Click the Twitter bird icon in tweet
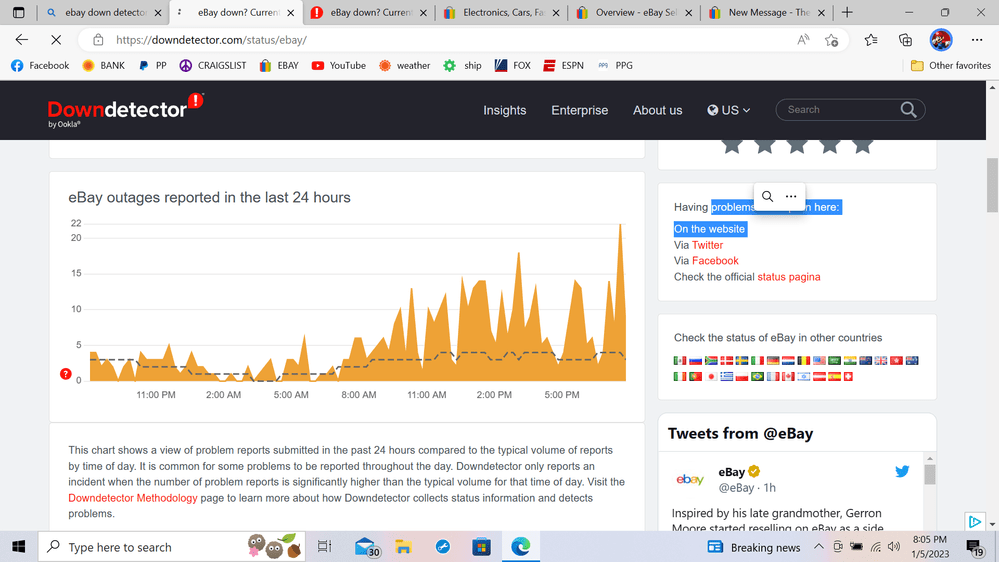This screenshot has width=999, height=562. coord(902,472)
